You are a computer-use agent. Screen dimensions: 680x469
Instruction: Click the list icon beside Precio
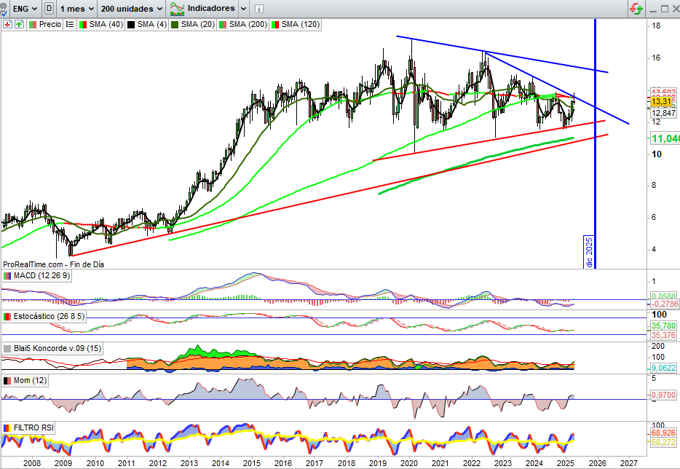[x=70, y=25]
